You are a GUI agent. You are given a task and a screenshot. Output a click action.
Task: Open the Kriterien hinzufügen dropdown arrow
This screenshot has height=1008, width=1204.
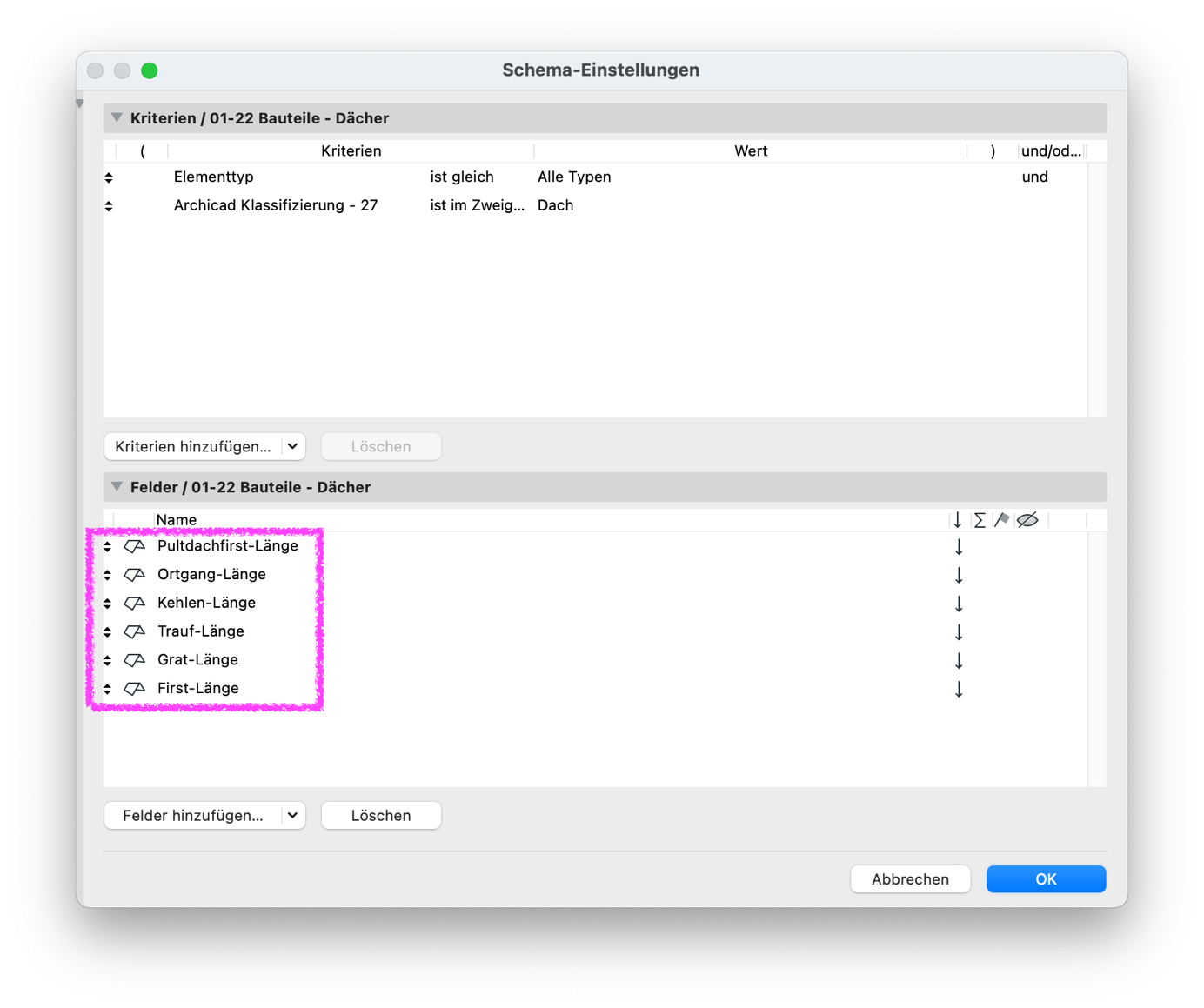[x=293, y=446]
